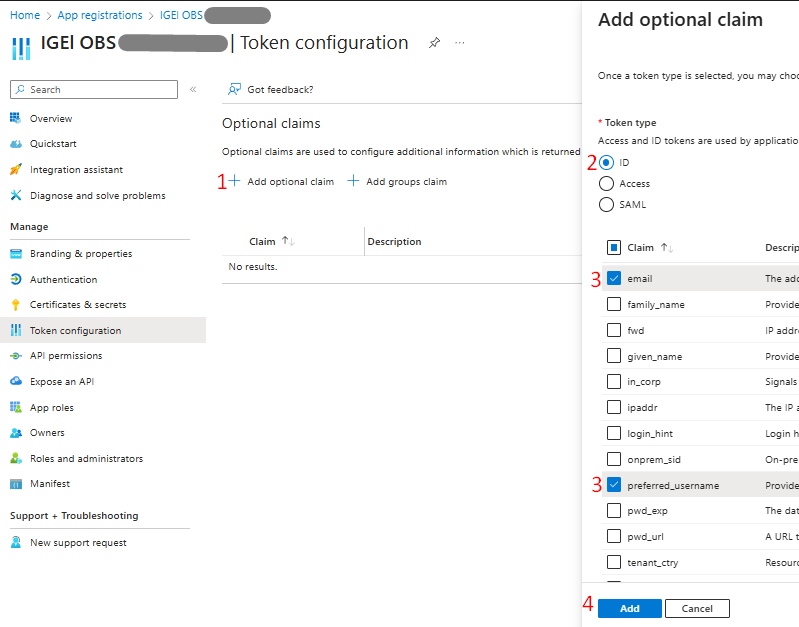
Task: Enable the family_name claim checkbox
Action: click(614, 304)
